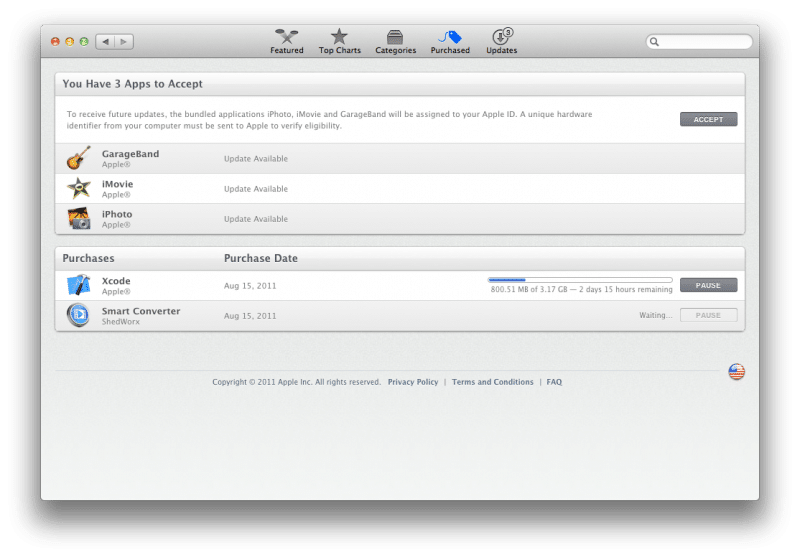Click the copyright 2011 Apple Inc. text
The height and width of the screenshot is (557, 800).
click(296, 382)
